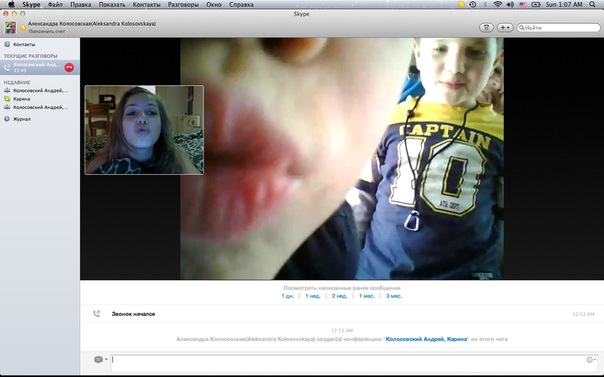Show messages from 1 нед.

click(x=313, y=296)
